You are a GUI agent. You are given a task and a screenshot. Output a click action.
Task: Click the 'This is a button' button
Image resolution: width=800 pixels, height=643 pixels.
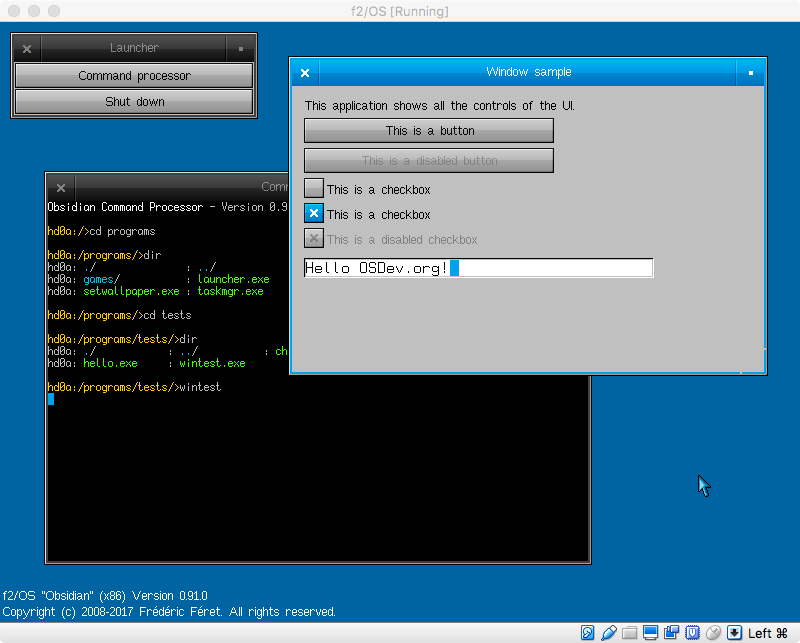(x=429, y=131)
